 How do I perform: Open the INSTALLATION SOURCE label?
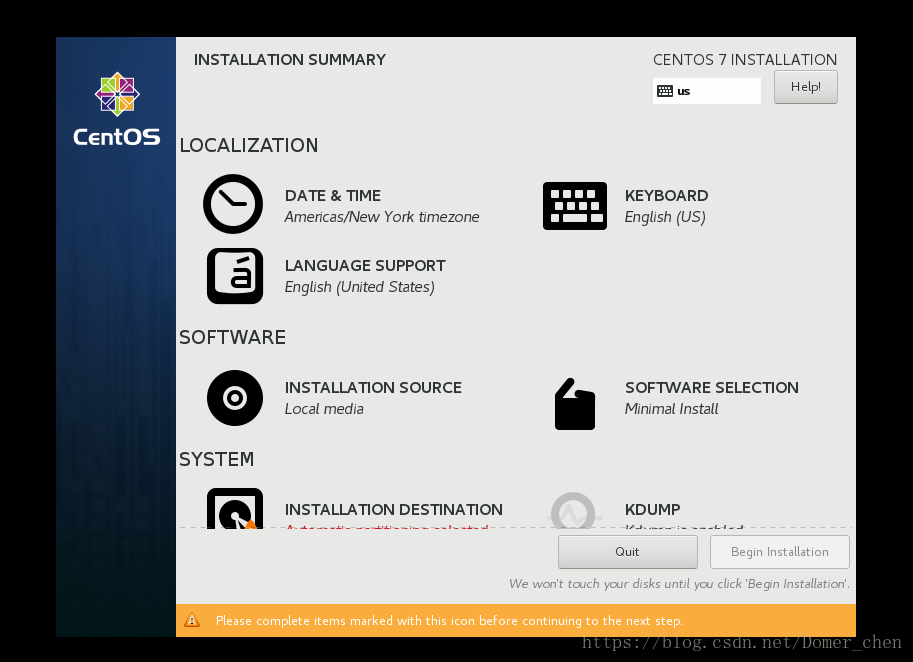(373, 388)
